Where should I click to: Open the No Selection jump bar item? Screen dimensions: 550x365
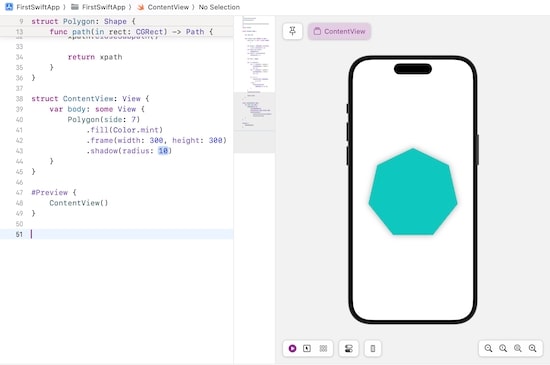tap(219, 7)
